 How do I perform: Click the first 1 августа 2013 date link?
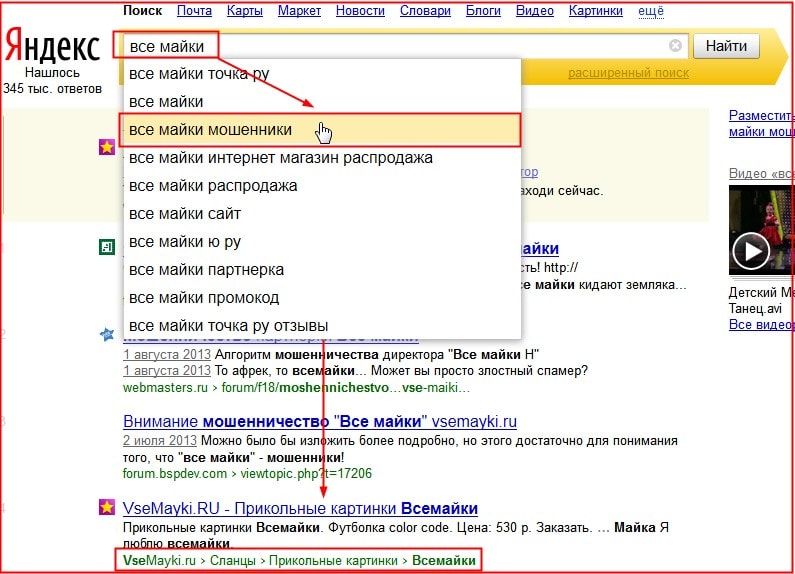167,354
